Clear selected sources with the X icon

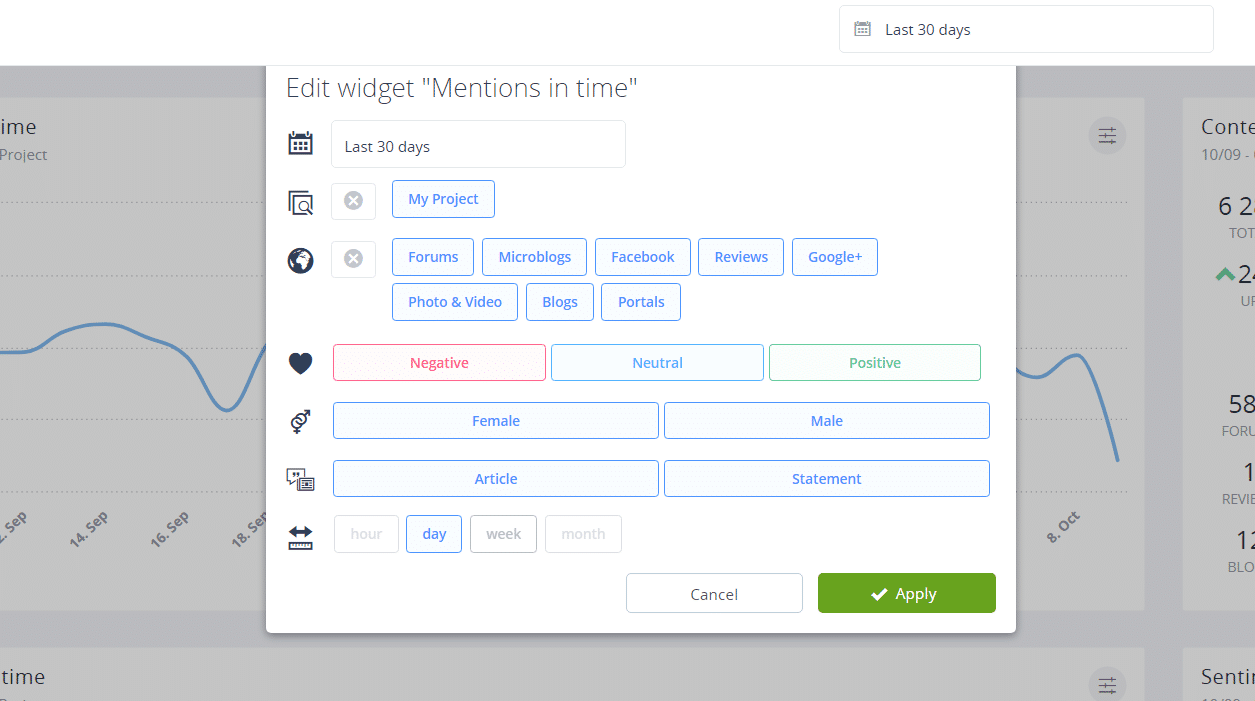click(x=353, y=259)
